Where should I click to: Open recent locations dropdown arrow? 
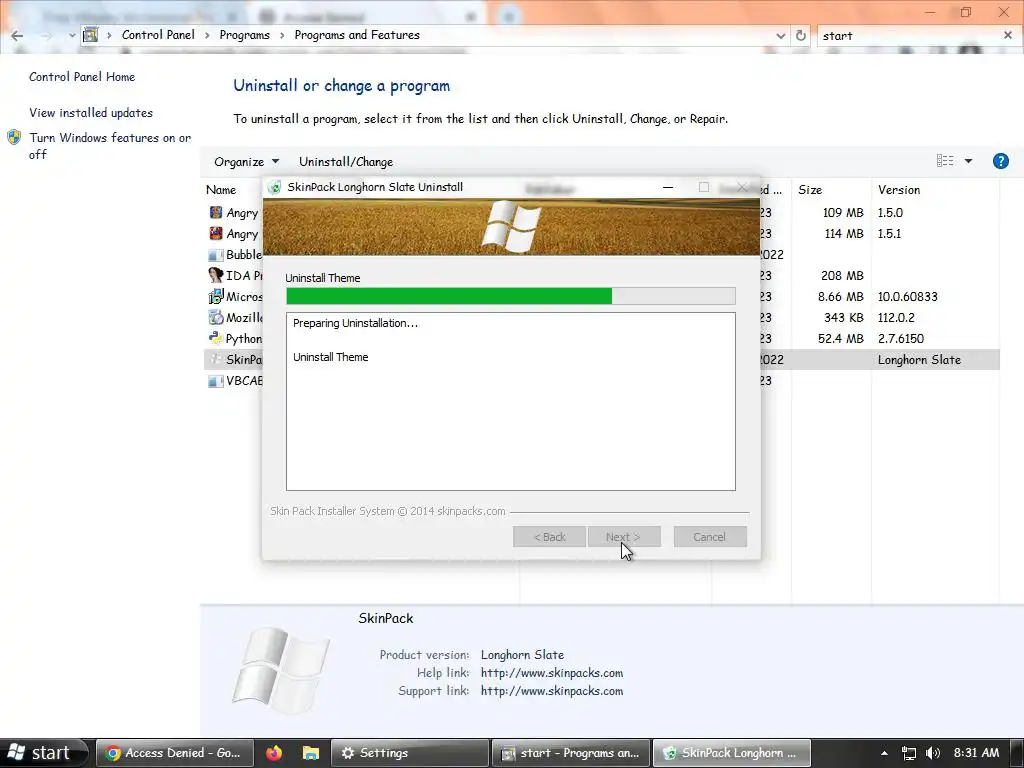tap(72, 35)
